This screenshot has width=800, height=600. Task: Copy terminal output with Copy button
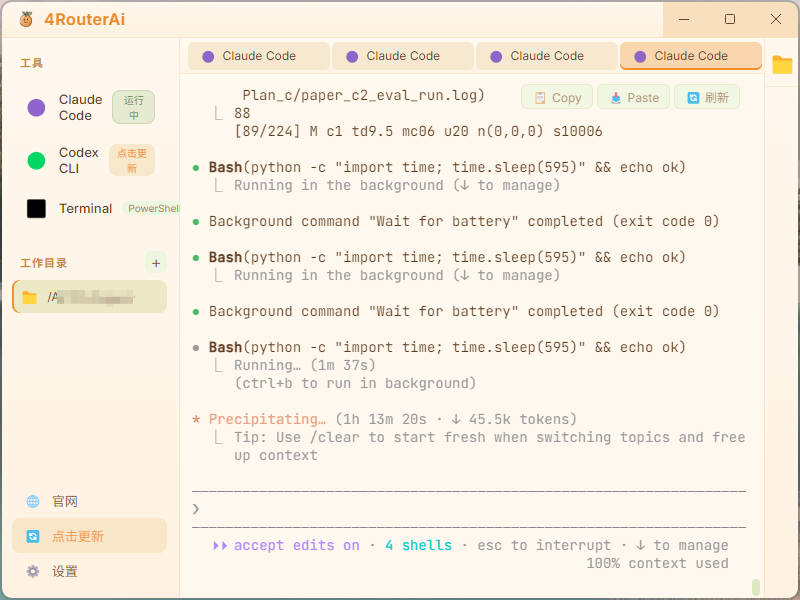tap(557, 97)
